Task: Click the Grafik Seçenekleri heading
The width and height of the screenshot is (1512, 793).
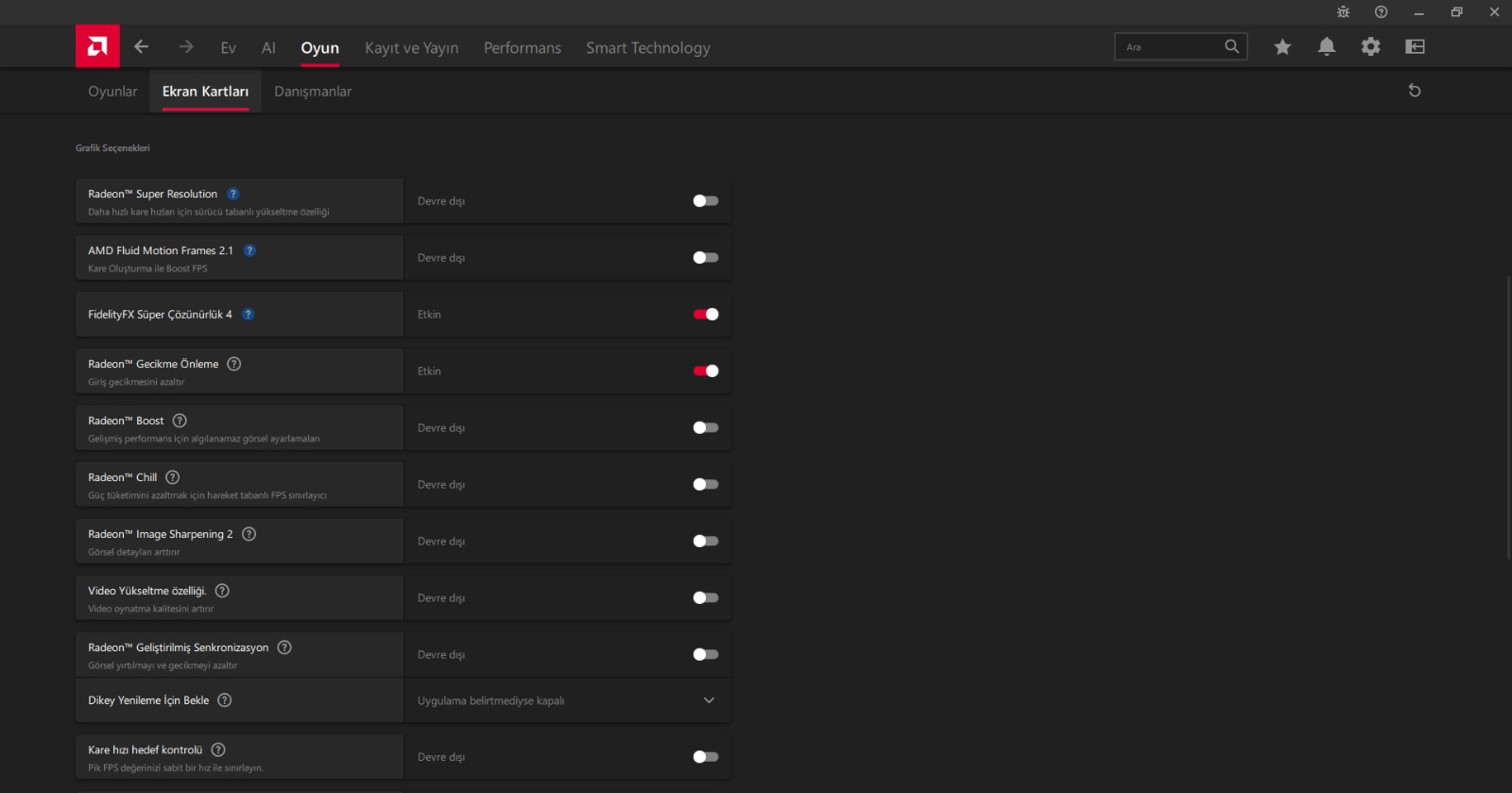Action: (112, 148)
